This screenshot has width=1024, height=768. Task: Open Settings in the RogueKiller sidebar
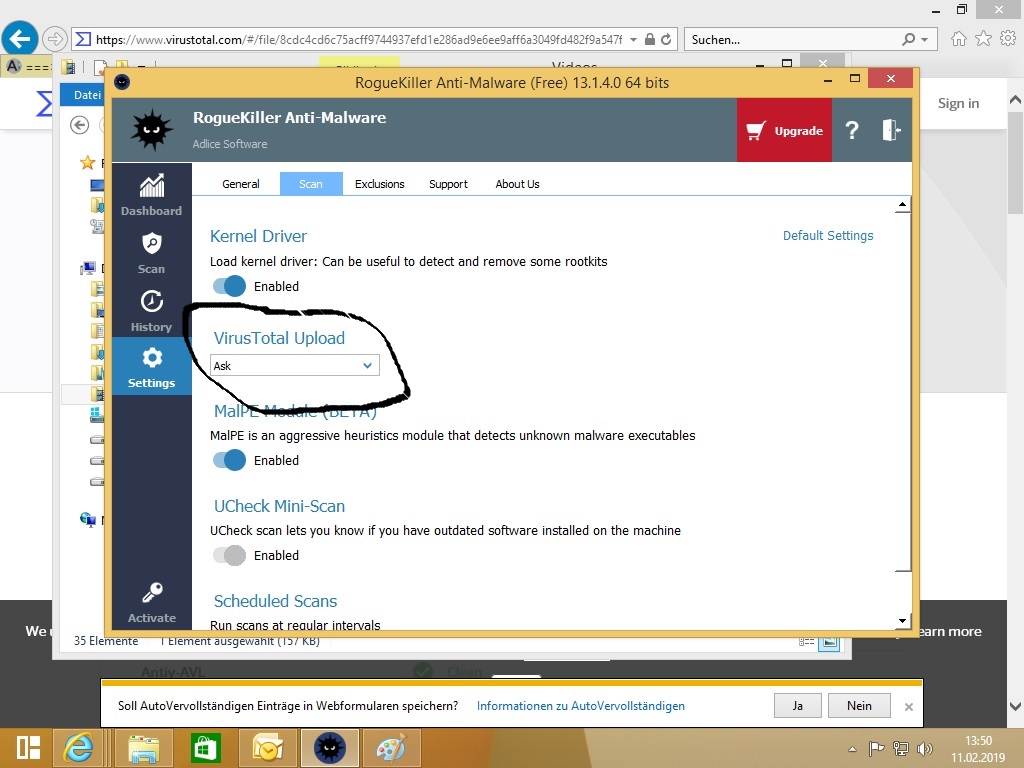152,366
